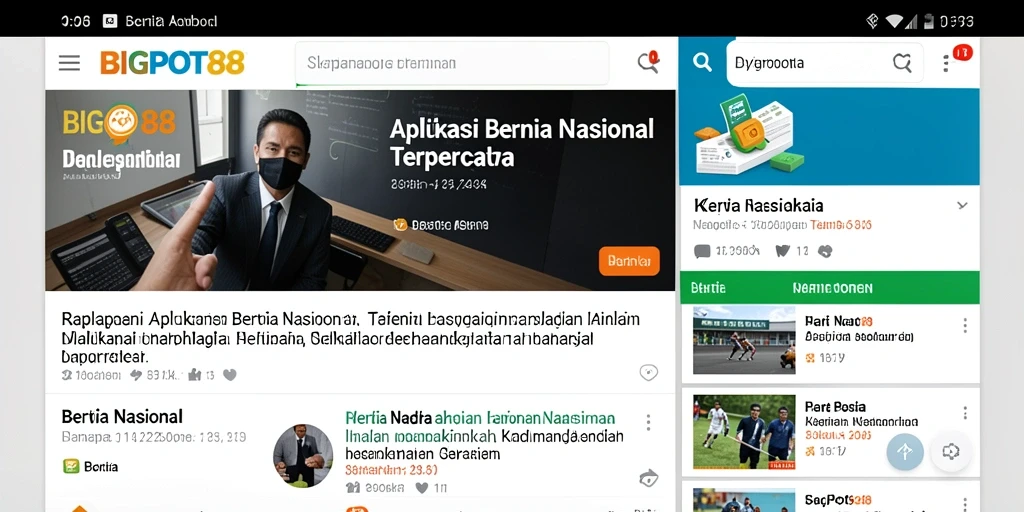Open the Bertia Nasional section heading
The image size is (1024, 512).
click(x=122, y=416)
